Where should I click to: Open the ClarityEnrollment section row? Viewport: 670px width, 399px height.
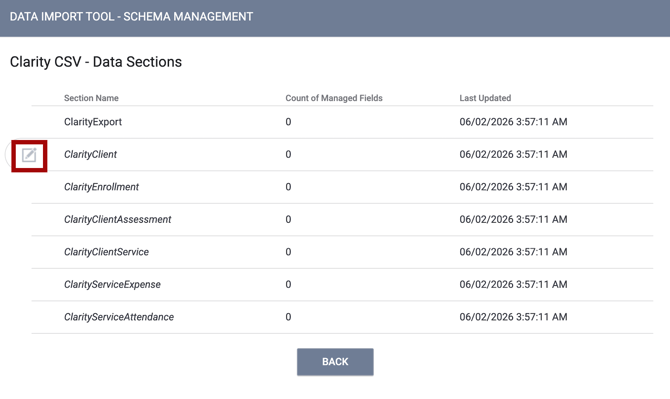click(x=342, y=187)
